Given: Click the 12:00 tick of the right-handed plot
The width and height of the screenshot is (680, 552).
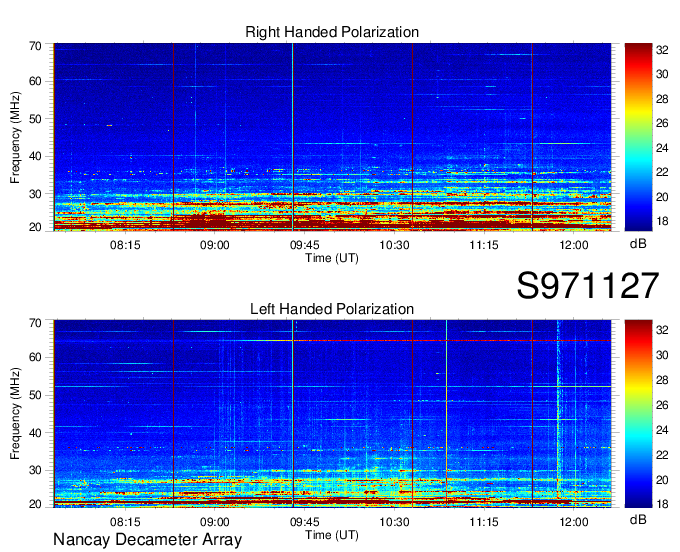Looking at the screenshot, I should point(574,245).
